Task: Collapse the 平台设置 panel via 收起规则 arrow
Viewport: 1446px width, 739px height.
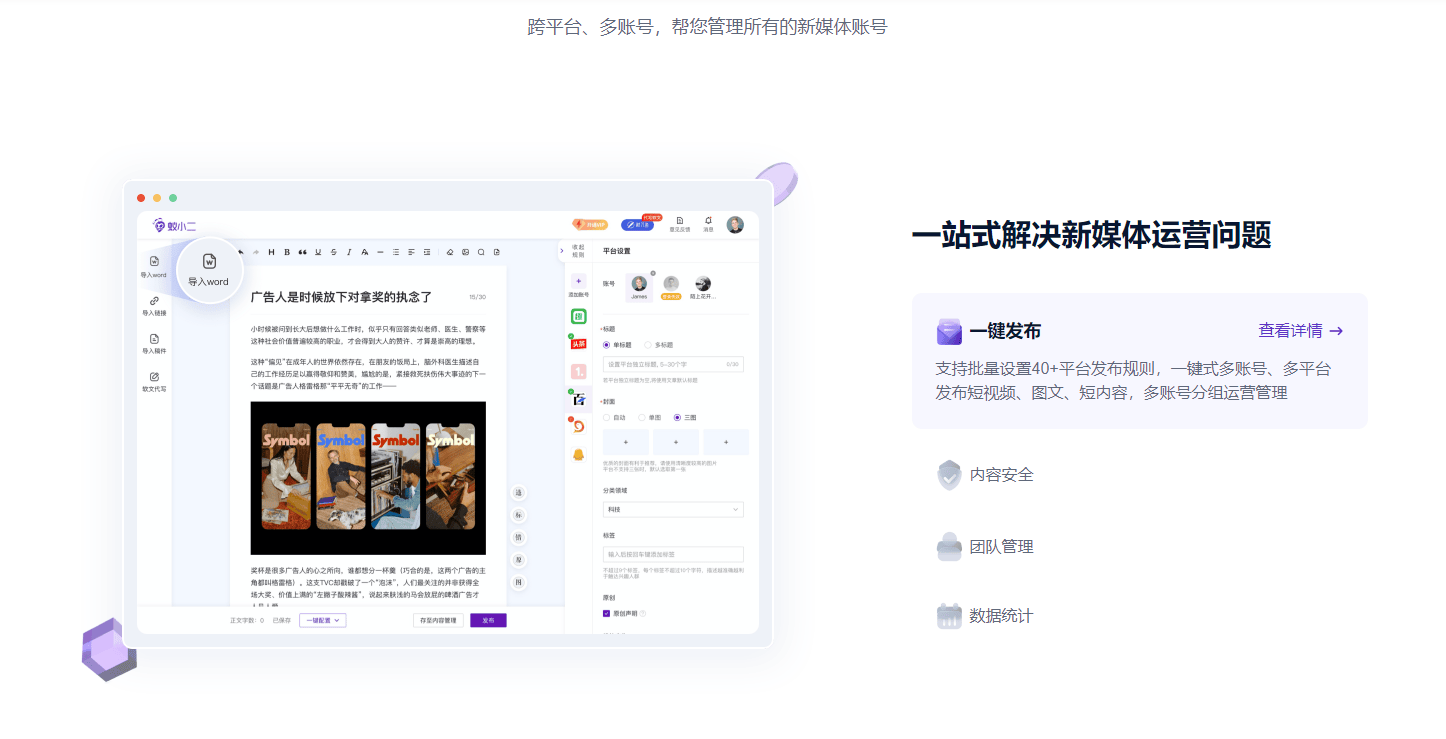Action: click(x=563, y=252)
